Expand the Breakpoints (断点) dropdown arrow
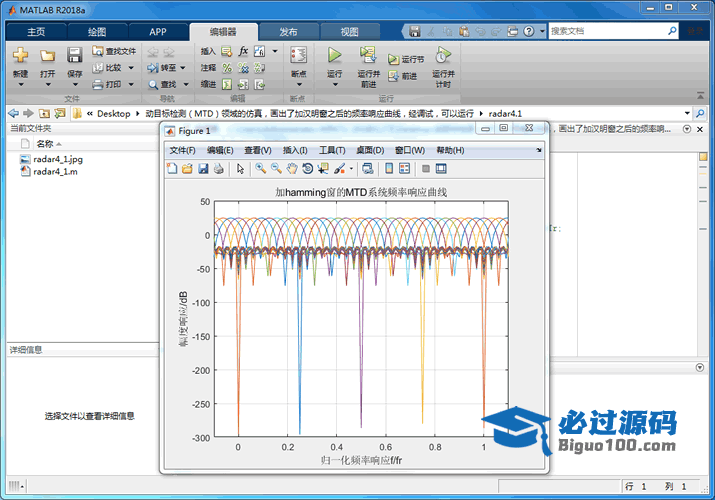Viewport: 715px width, 500px height. 299,85
